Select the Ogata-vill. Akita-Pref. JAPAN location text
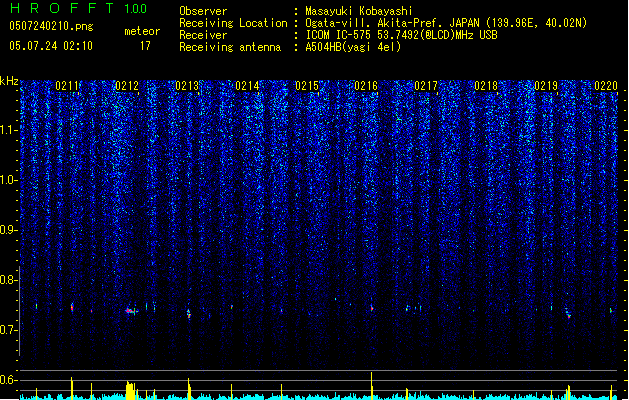Image resolution: width=629 pixels, height=400 pixels. (446, 23)
